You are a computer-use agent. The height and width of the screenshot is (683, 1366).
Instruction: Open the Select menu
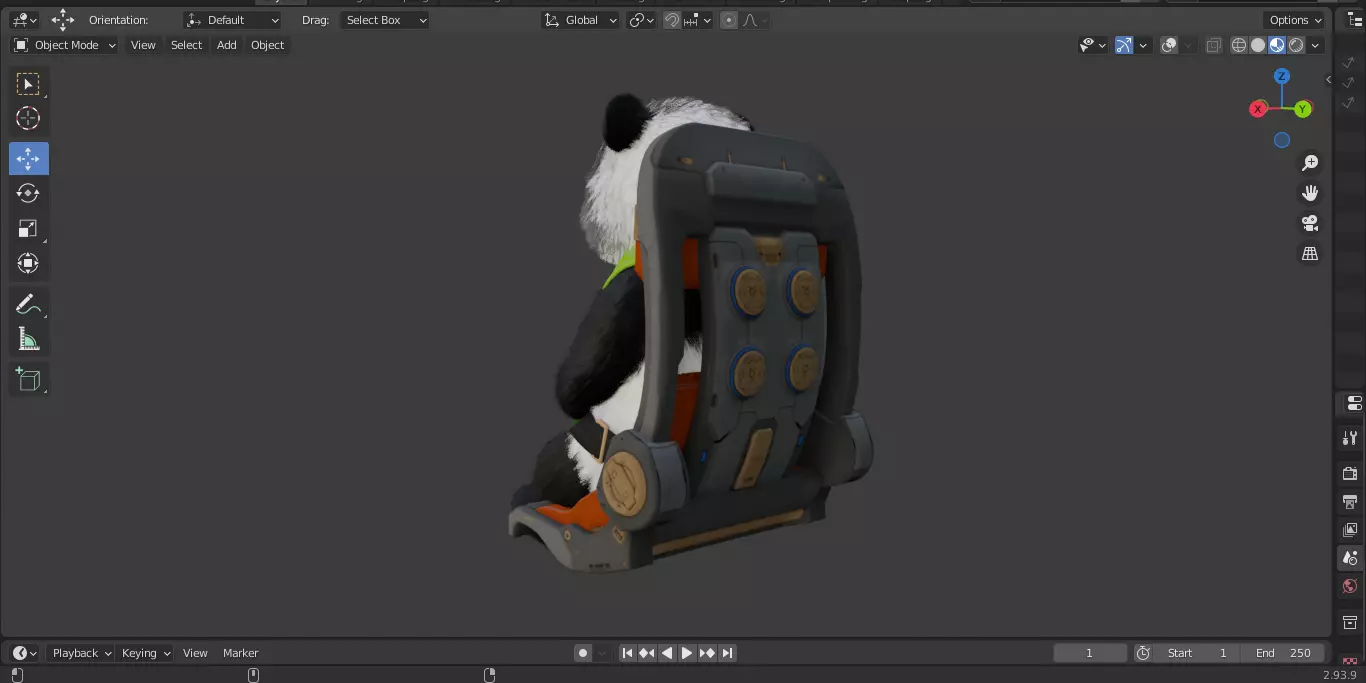186,45
